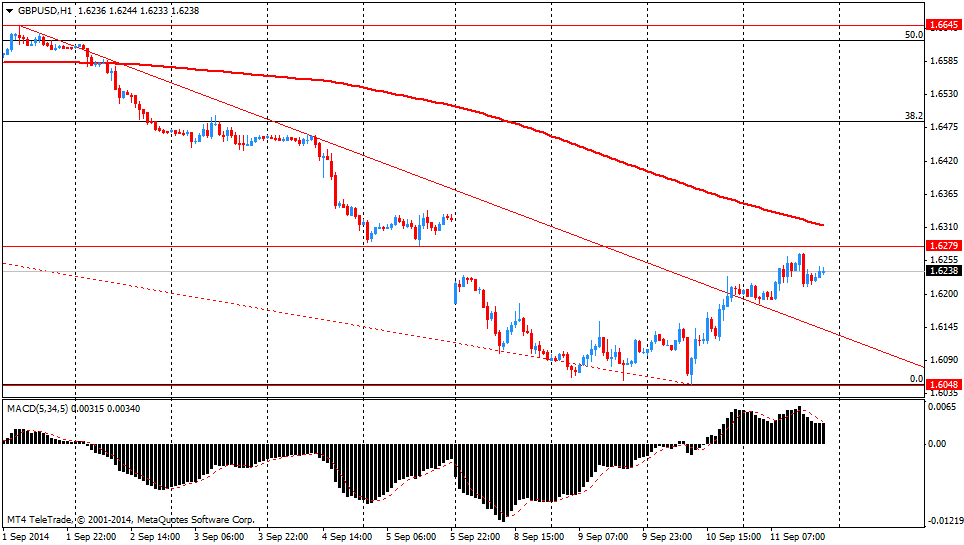This screenshot has height=545, width=964.
Task: Click the Fibonacci 50.0 level label
Action: pos(913,34)
